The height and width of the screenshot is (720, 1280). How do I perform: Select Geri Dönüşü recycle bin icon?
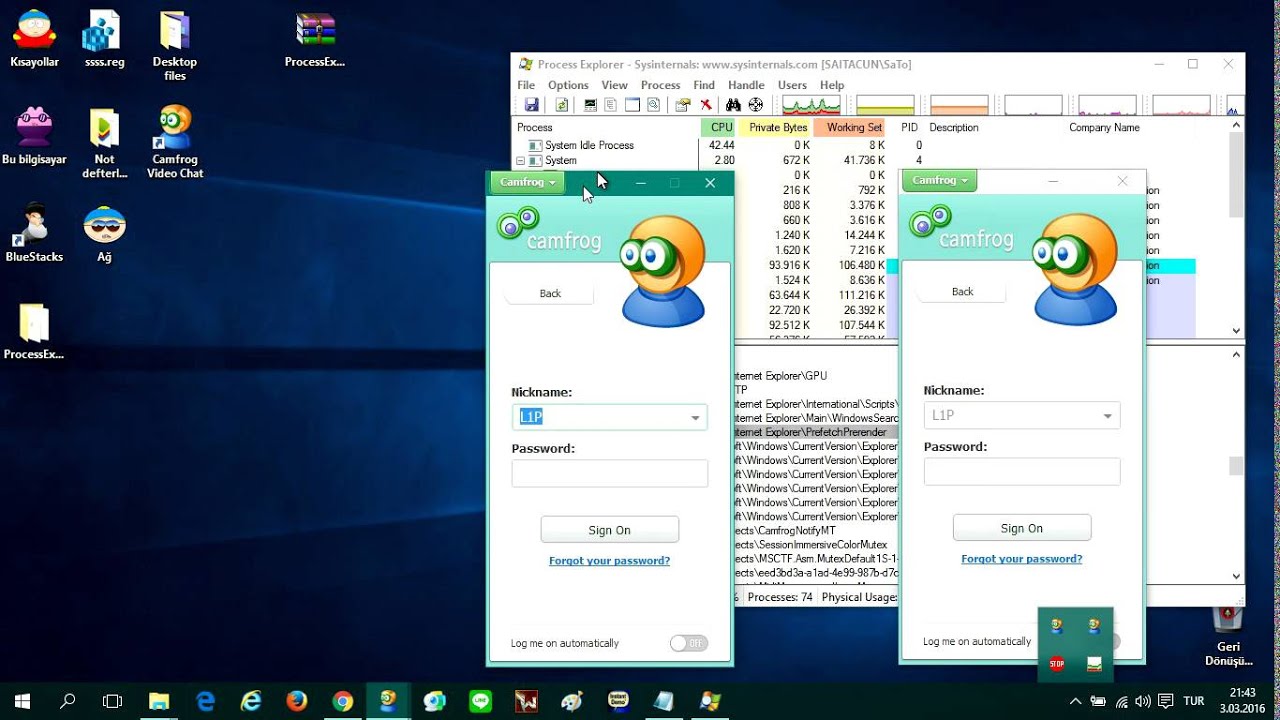(x=1228, y=637)
